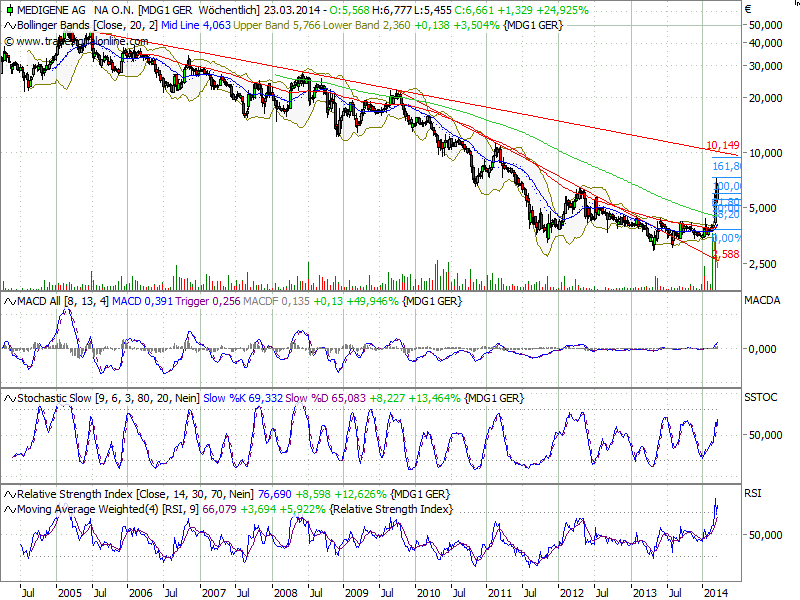Click the Bollinger Bands [Close, 20, 2] title
The width and height of the screenshot is (800, 600).
click(88, 26)
